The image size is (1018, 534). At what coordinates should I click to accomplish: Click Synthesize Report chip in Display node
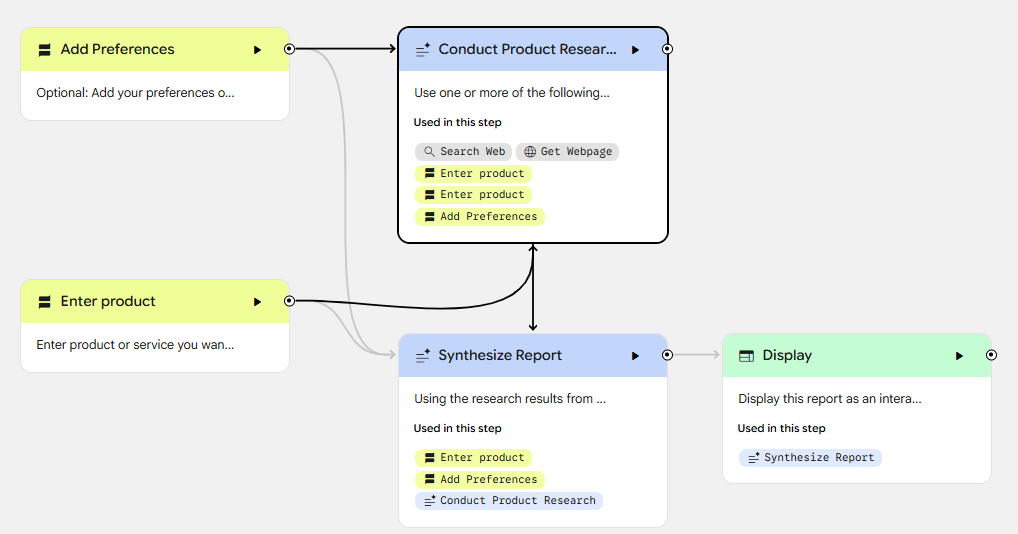(810, 458)
